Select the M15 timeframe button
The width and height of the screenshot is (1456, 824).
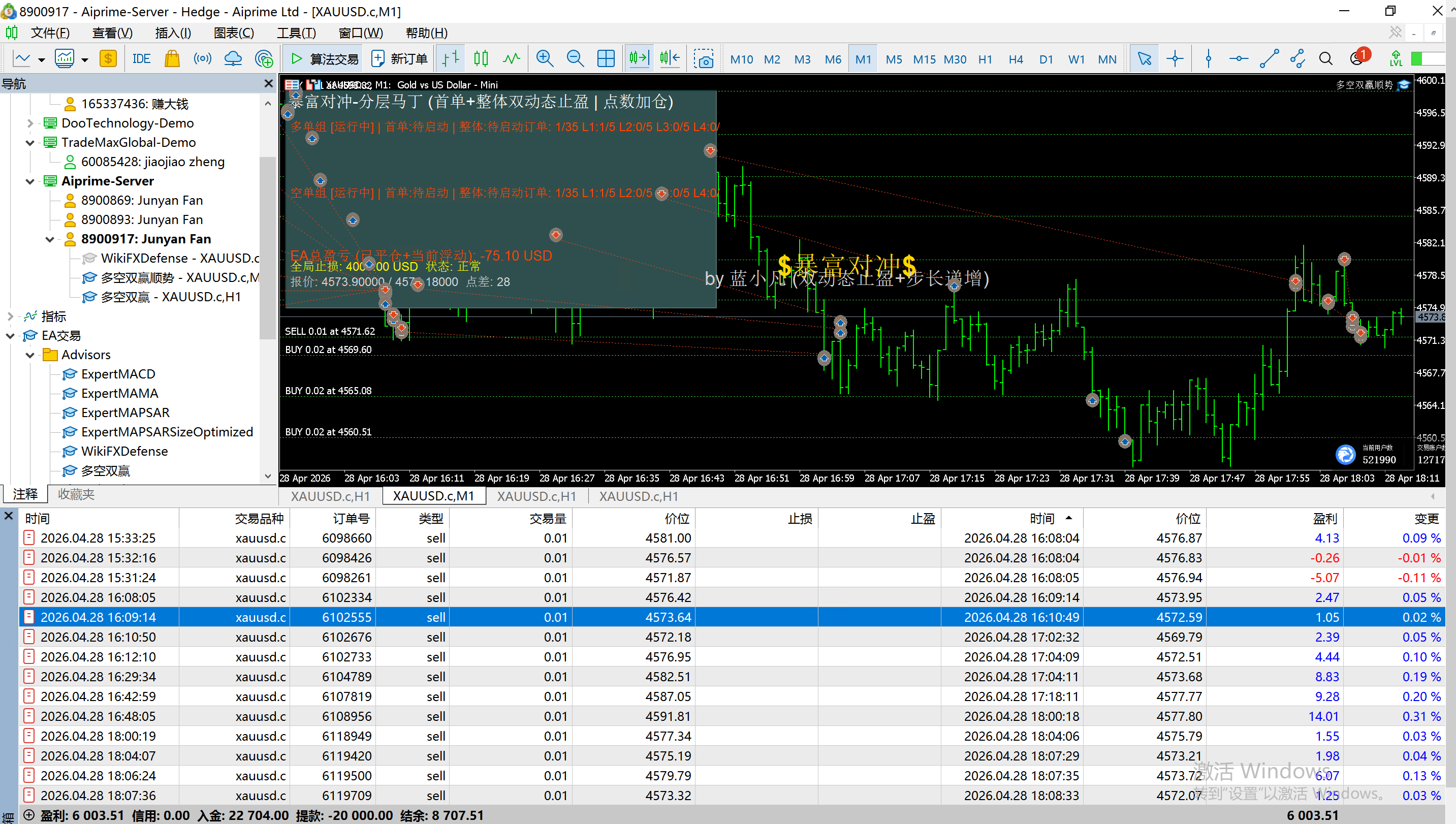coord(924,59)
